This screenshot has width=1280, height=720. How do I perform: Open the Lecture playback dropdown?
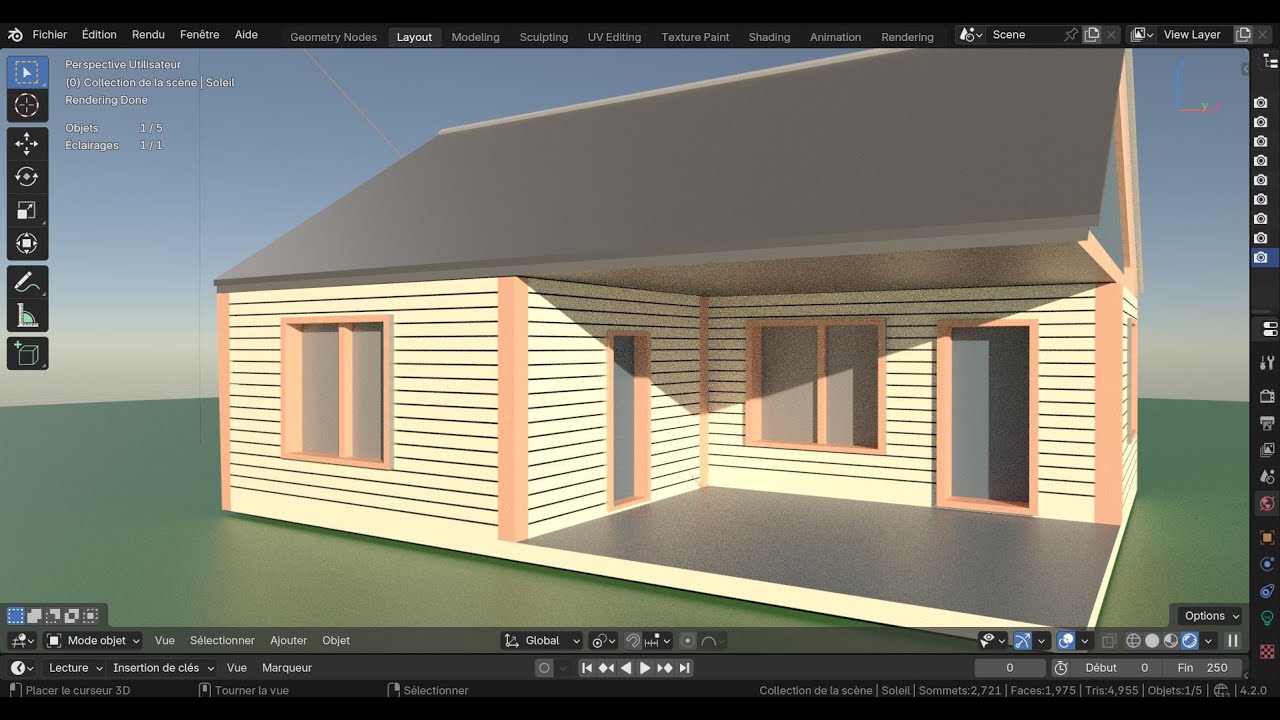pyautogui.click(x=75, y=668)
